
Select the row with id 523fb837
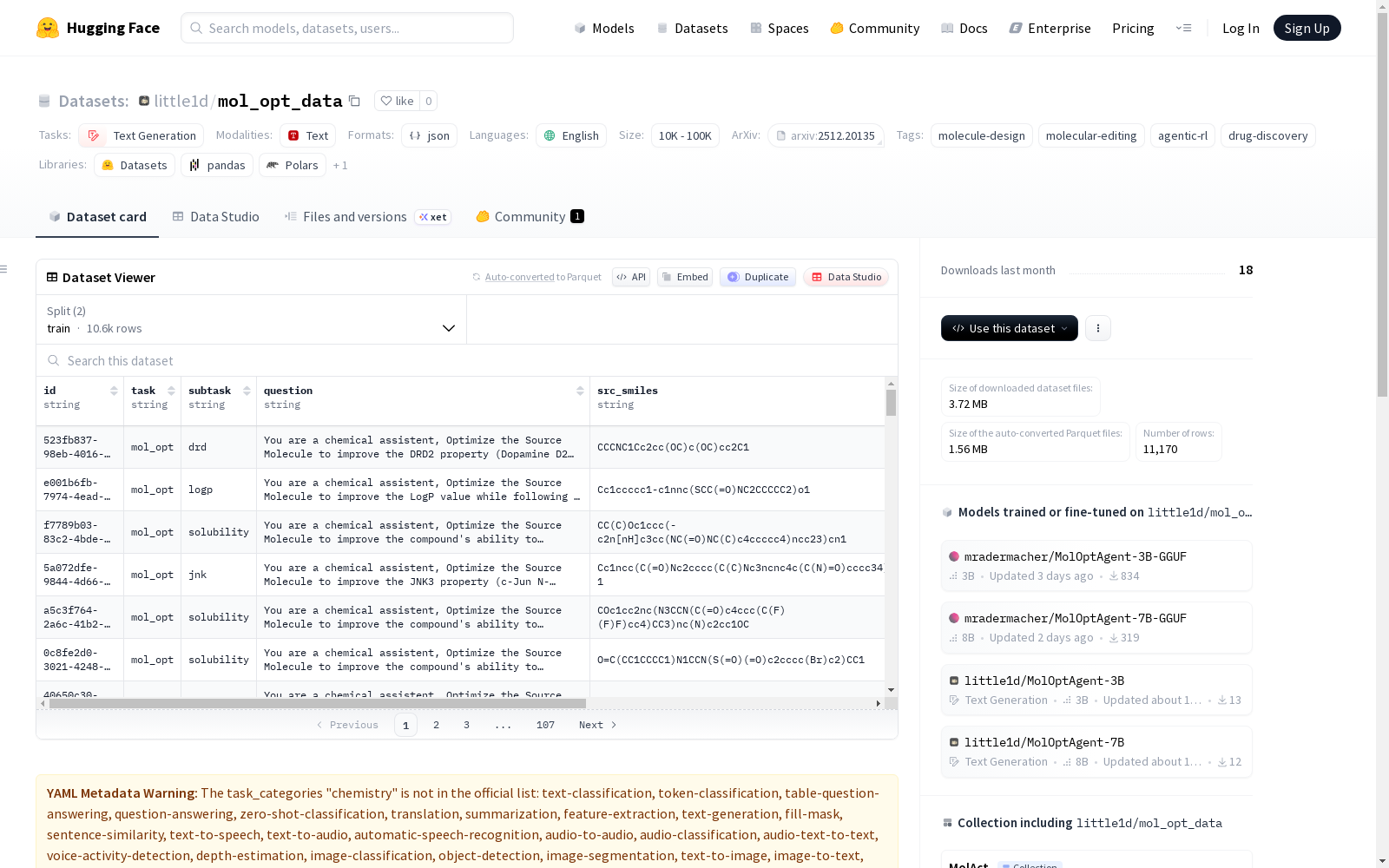[460, 447]
